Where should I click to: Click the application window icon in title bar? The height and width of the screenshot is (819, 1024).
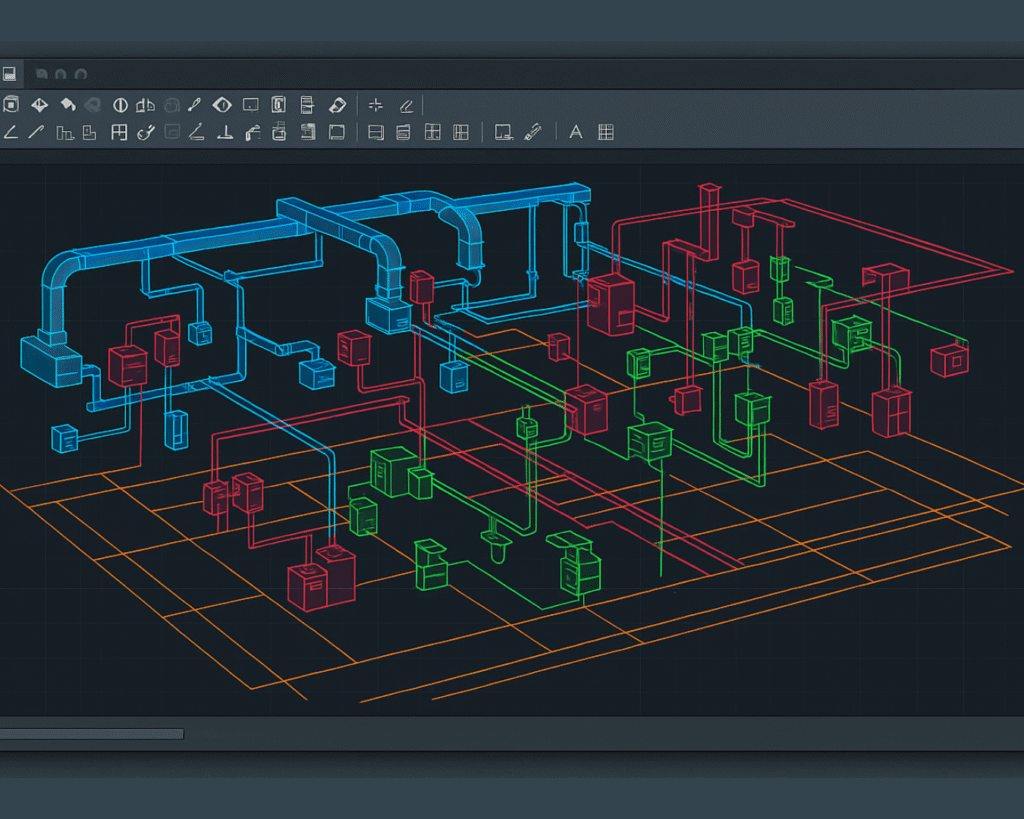(x=9, y=74)
